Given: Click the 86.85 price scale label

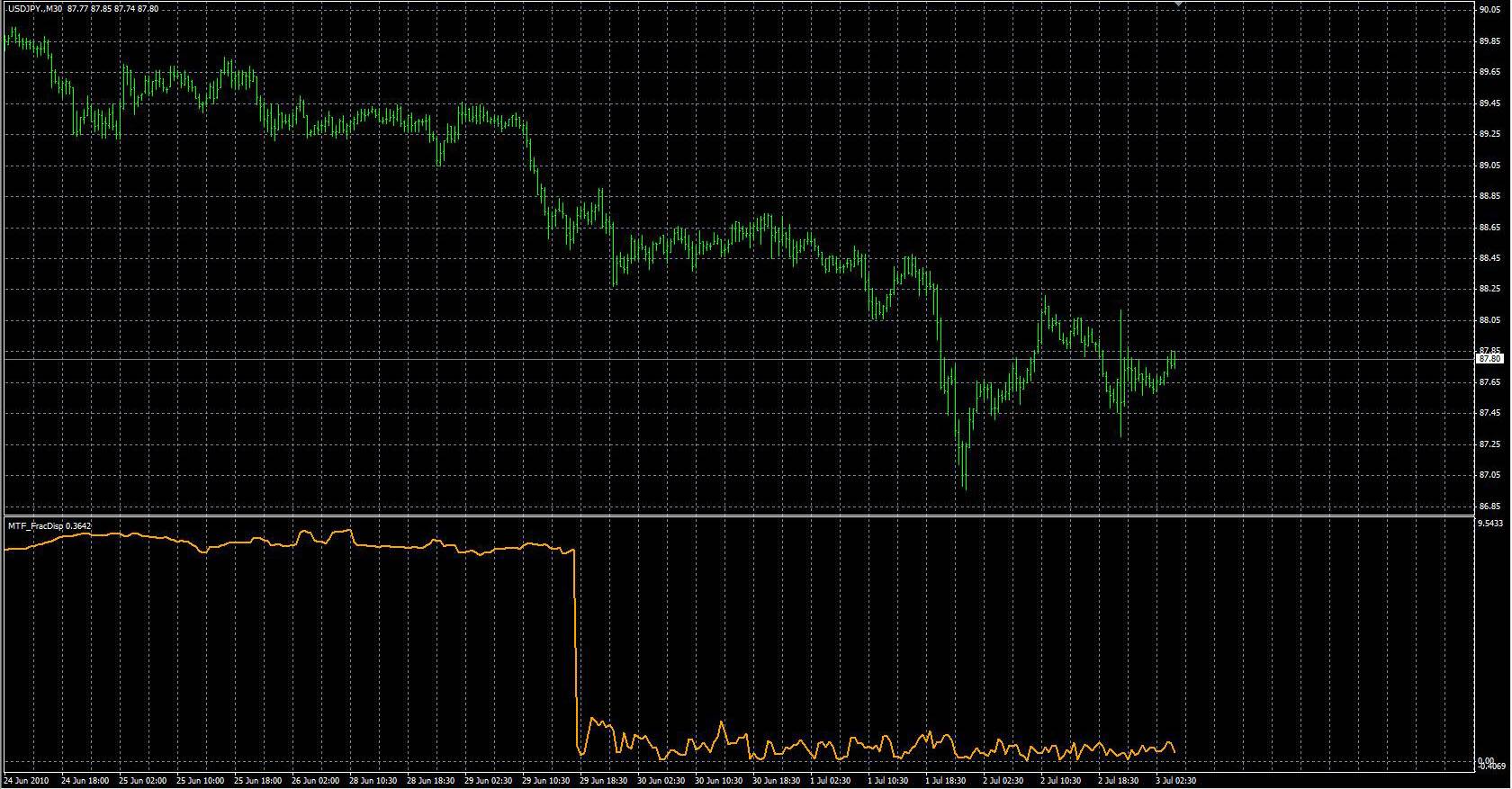Looking at the screenshot, I should click(x=1489, y=506).
